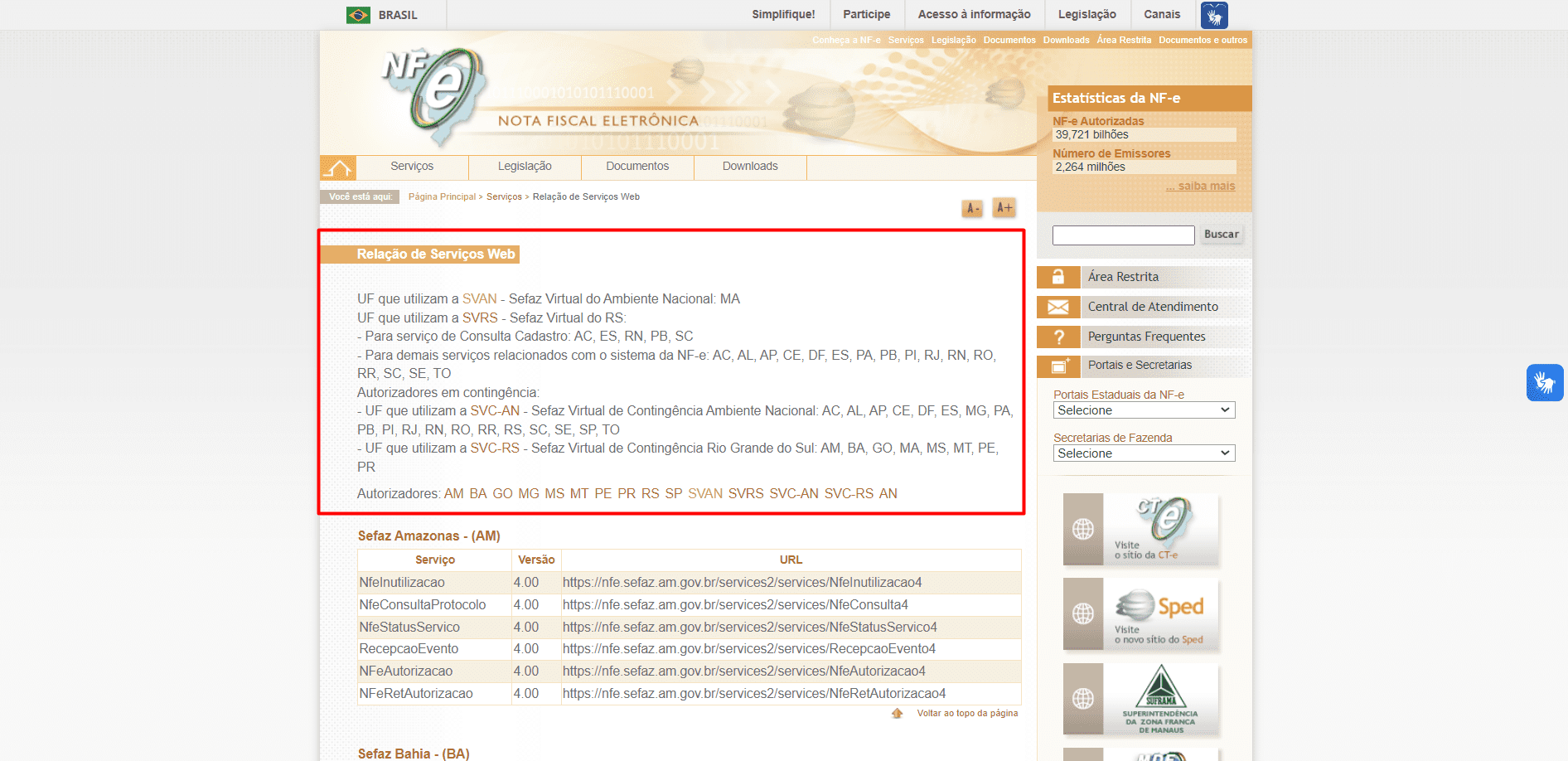Click the Portais e Secretarias window icon
This screenshot has width=1568, height=761.
[x=1058, y=366]
